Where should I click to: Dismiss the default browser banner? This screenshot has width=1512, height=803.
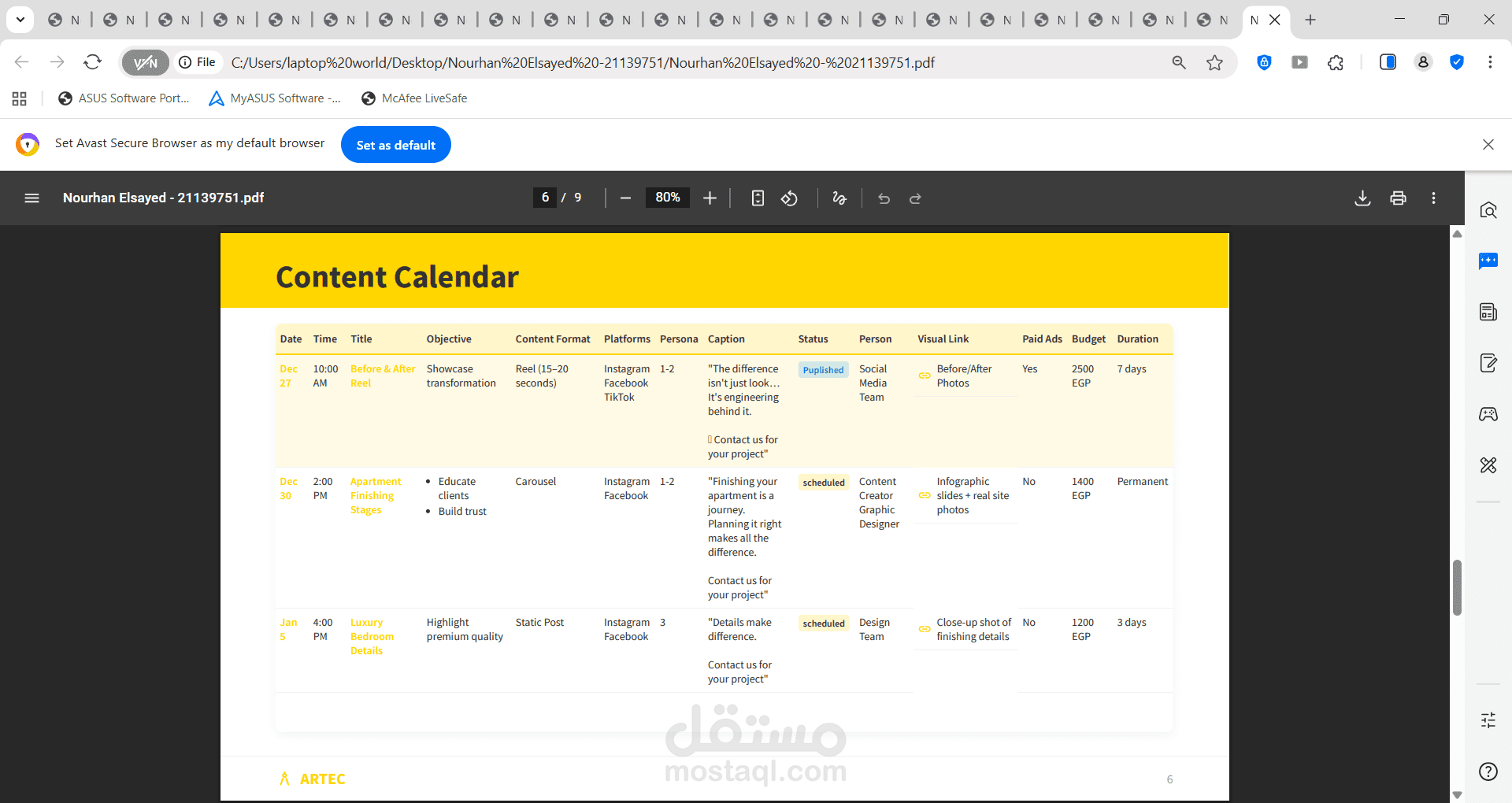pyautogui.click(x=1488, y=145)
